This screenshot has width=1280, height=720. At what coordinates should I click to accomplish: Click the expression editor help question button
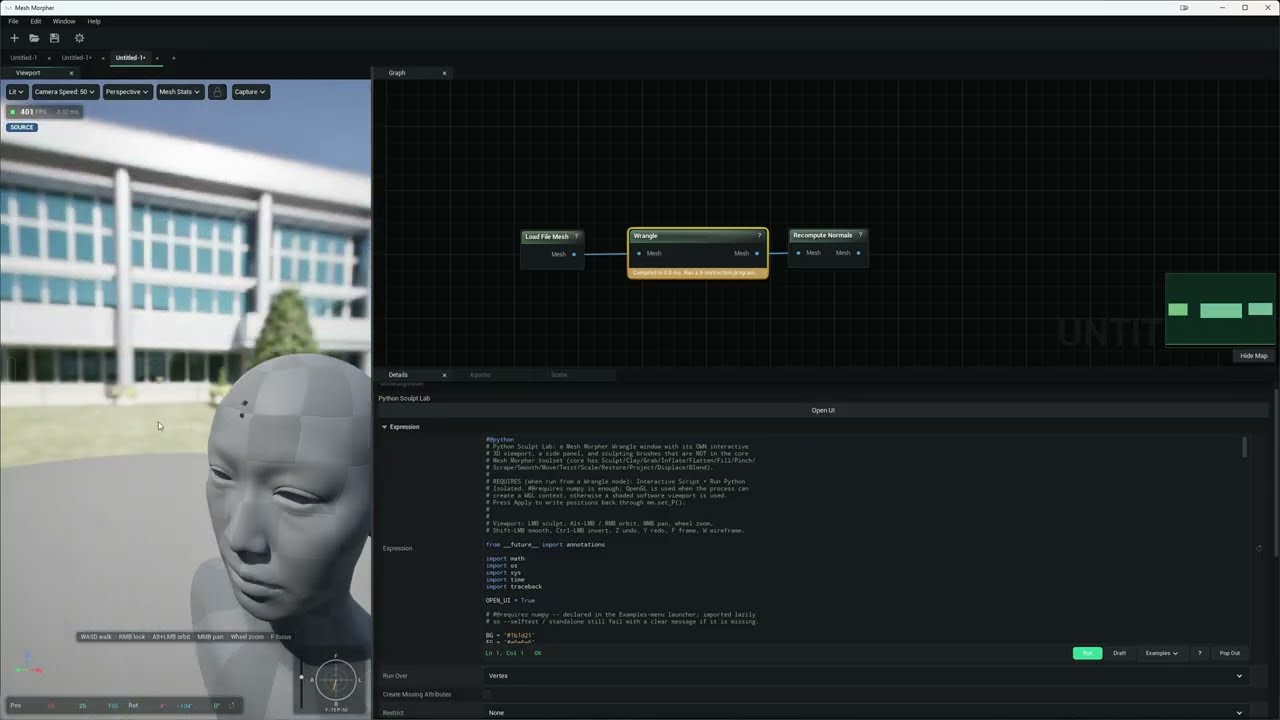pos(1199,653)
